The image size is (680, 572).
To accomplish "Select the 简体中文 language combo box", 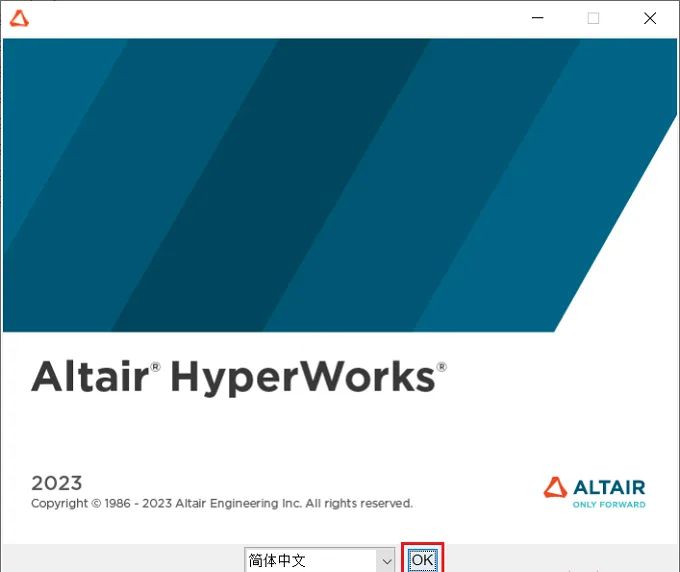I will point(319,560).
